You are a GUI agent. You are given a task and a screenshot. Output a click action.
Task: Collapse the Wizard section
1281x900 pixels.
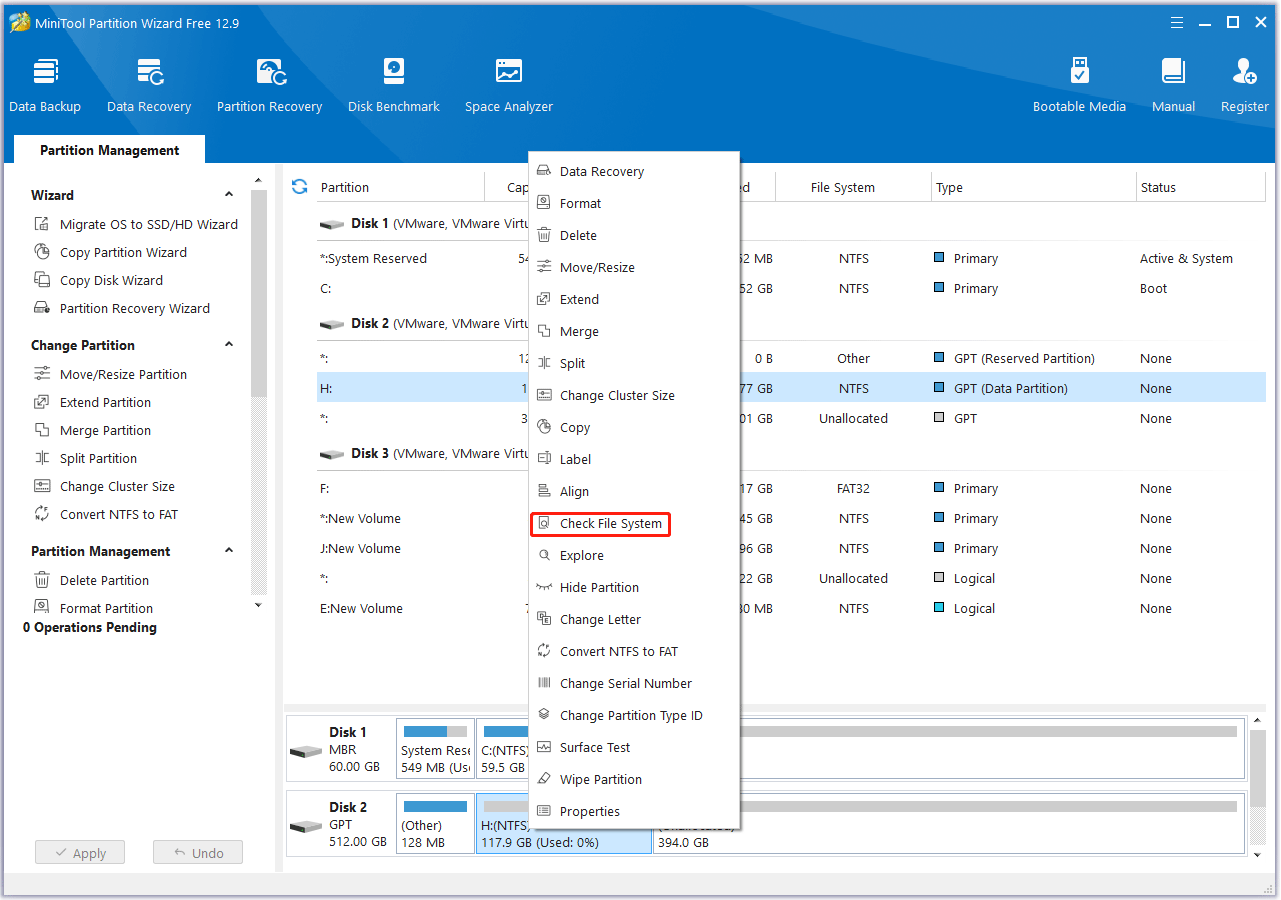[229, 195]
